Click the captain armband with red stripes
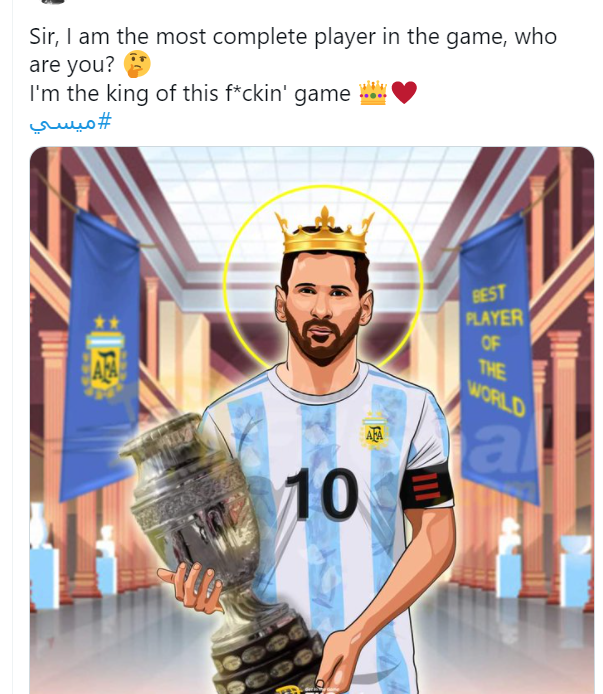This screenshot has height=694, width=603. tap(428, 486)
